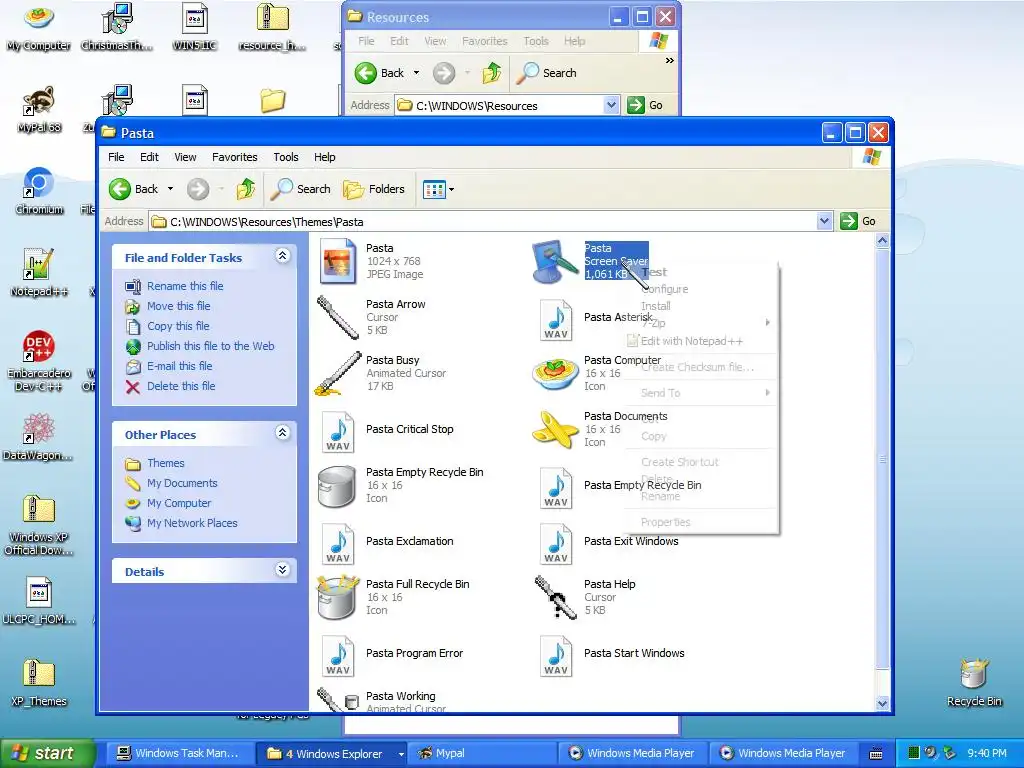Open Views icon in Pasta toolbar
Viewport: 1024px width, 768px height.
pyautogui.click(x=434, y=189)
